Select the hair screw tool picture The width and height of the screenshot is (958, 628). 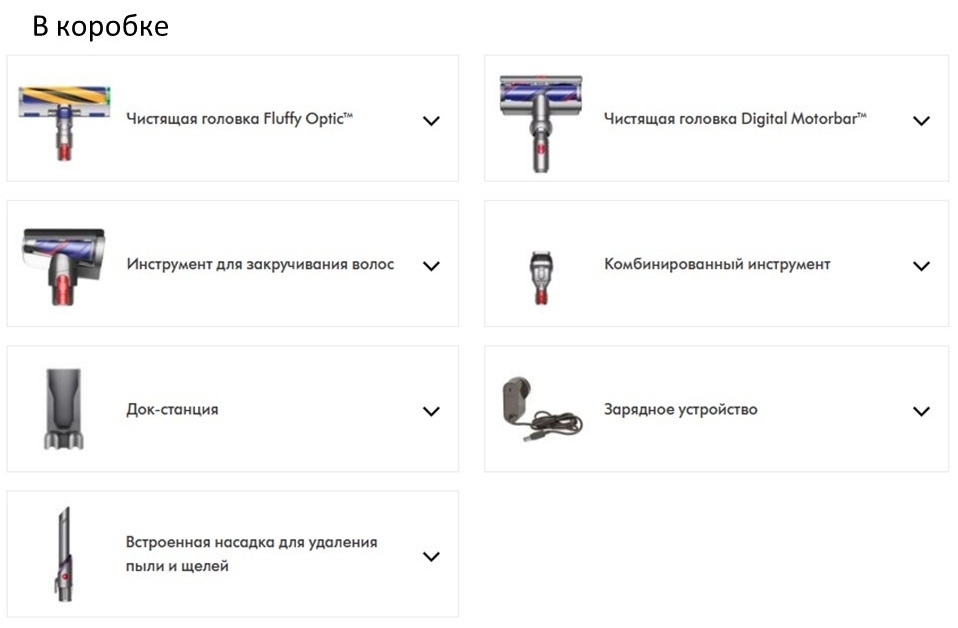(63, 266)
